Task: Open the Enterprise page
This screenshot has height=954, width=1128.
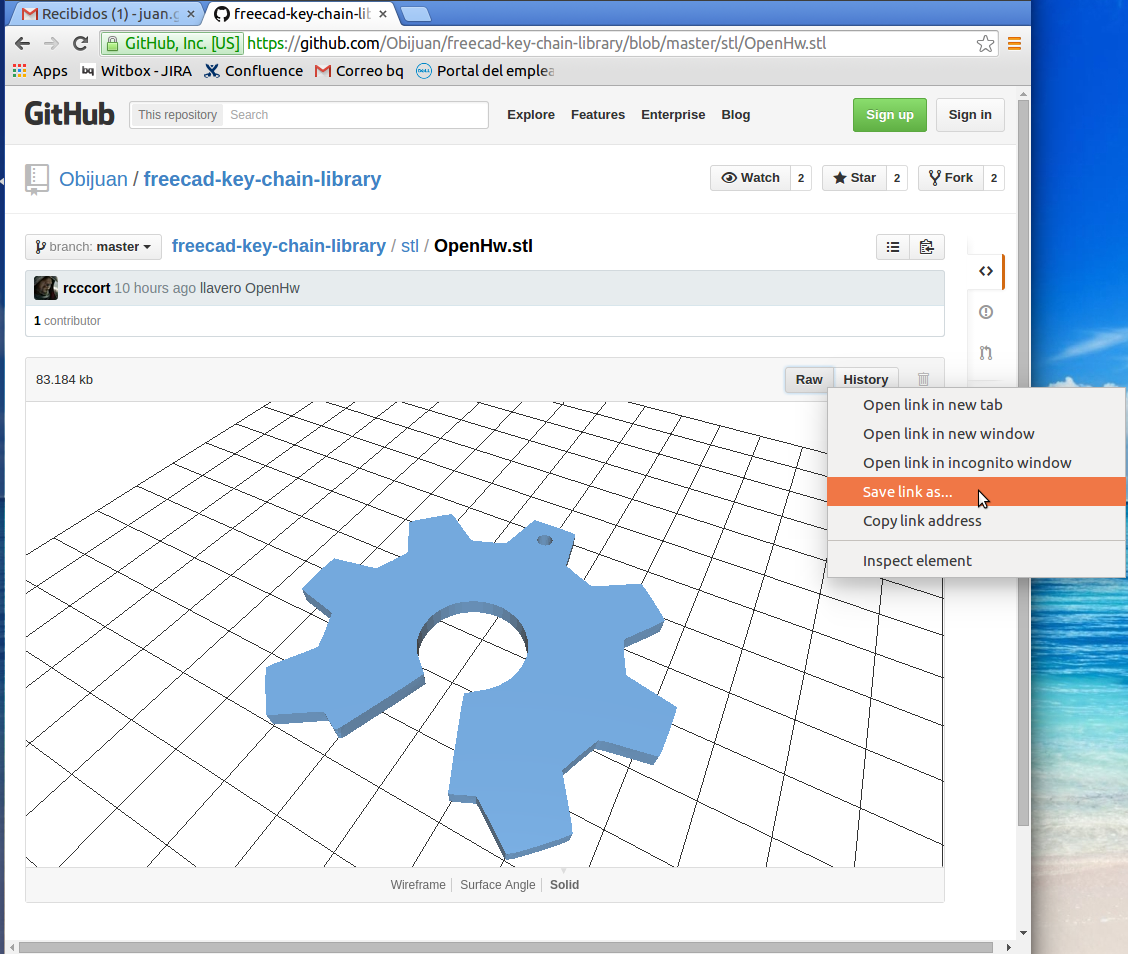Action: pyautogui.click(x=673, y=114)
